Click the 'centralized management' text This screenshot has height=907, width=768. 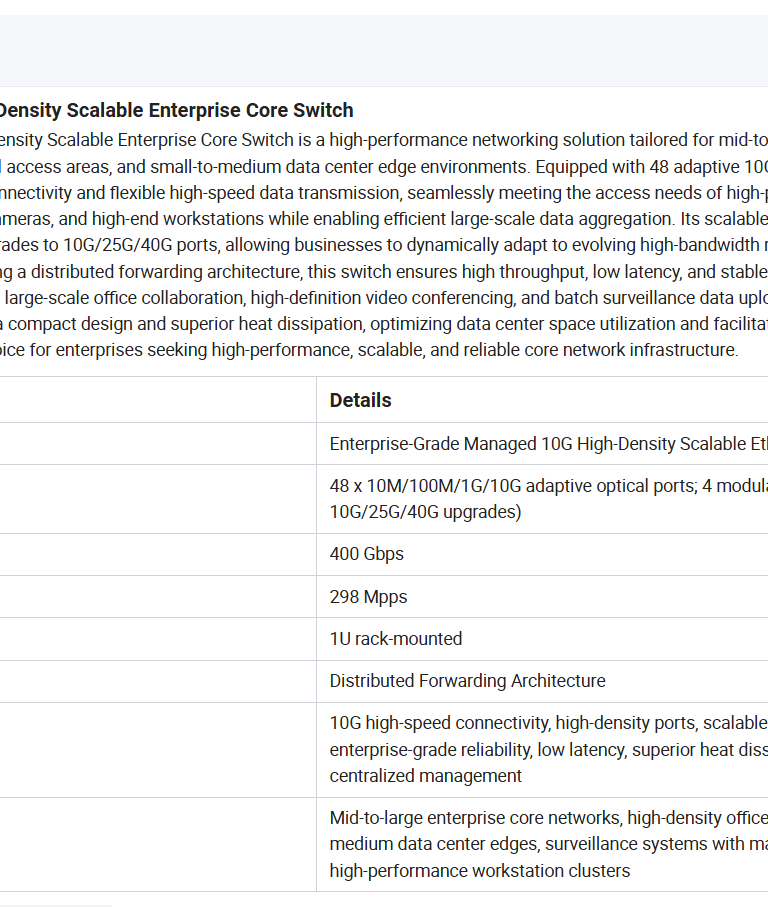(426, 776)
